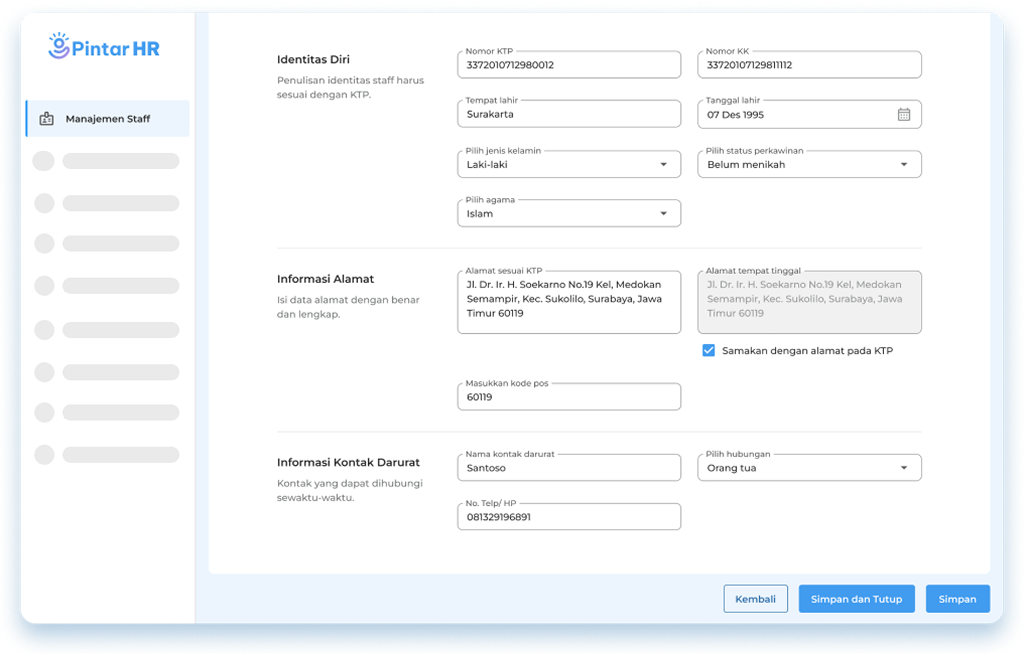1024x654 pixels.
Task: Click the Kembali button
Action: (x=755, y=599)
